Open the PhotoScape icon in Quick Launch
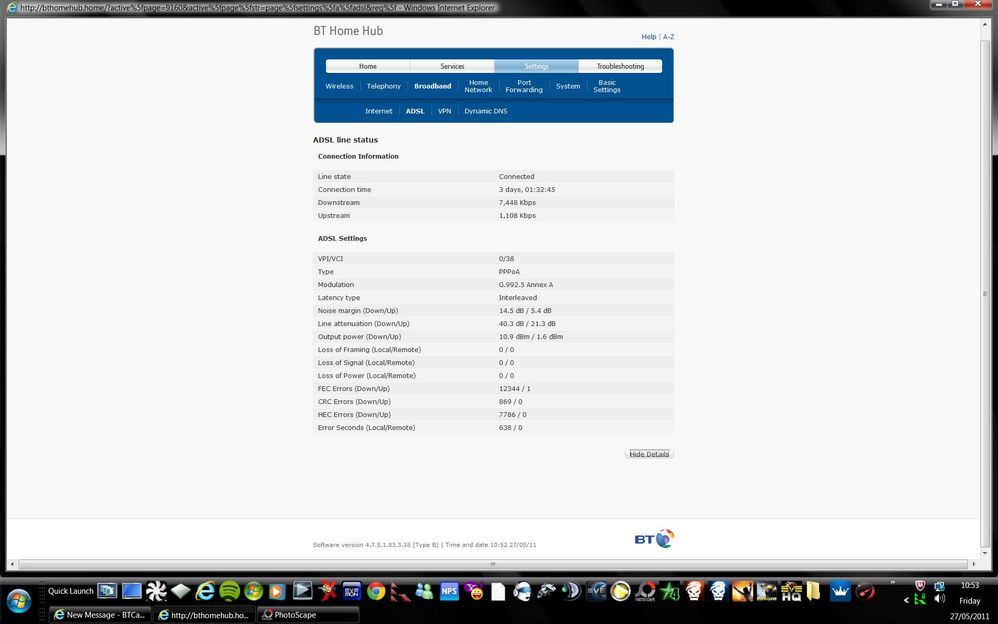This screenshot has width=998, height=624. coord(645,592)
